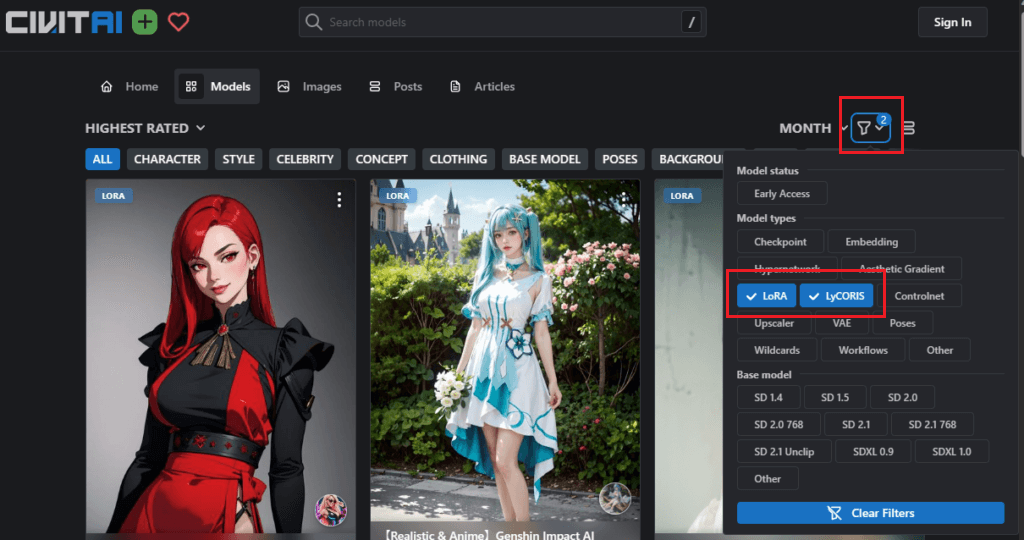
Task: Switch to the Images tab
Action: point(310,86)
